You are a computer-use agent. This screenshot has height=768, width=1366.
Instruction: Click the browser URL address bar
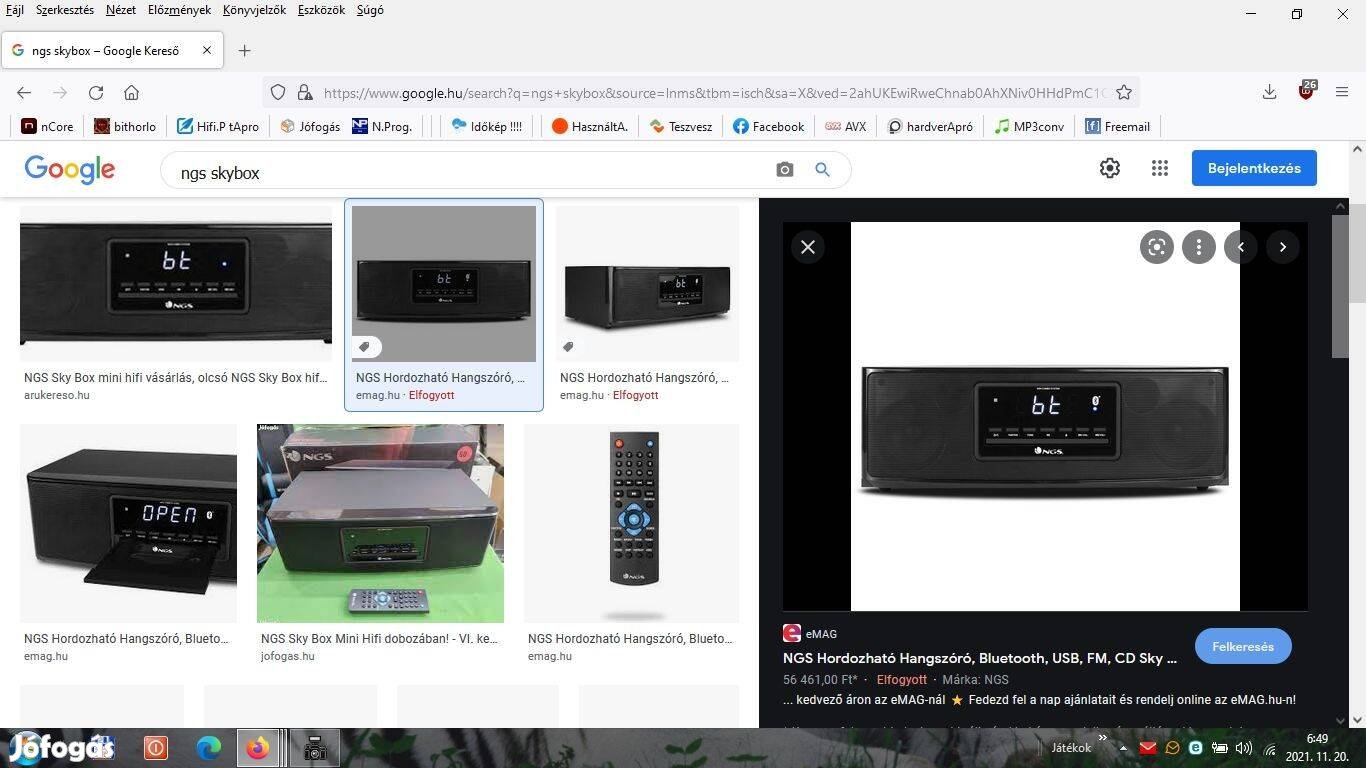coord(700,92)
